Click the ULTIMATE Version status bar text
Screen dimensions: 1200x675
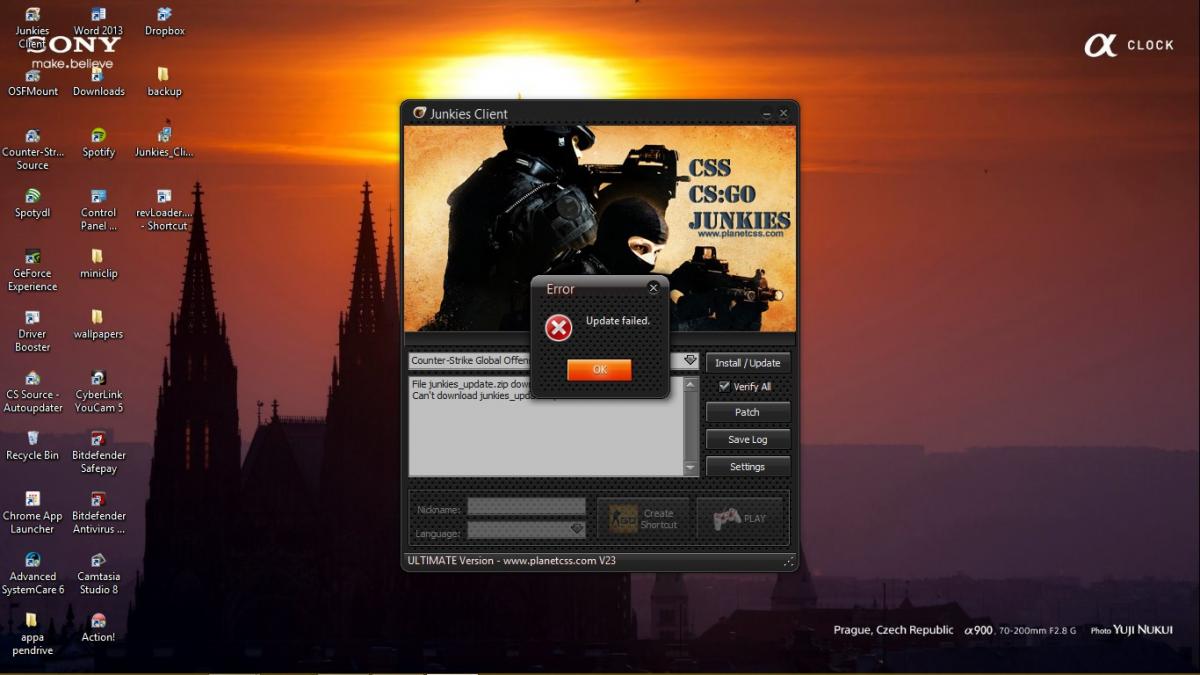pos(511,561)
